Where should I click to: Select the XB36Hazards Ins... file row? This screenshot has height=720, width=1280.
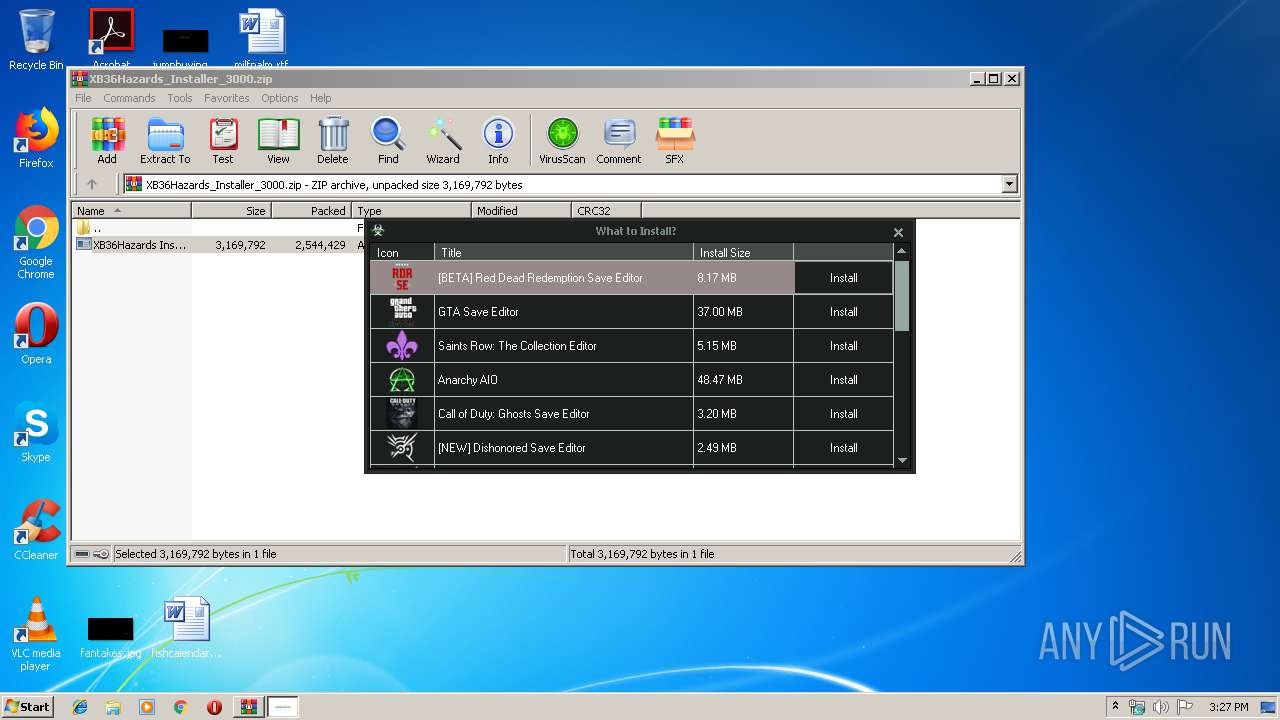point(218,245)
